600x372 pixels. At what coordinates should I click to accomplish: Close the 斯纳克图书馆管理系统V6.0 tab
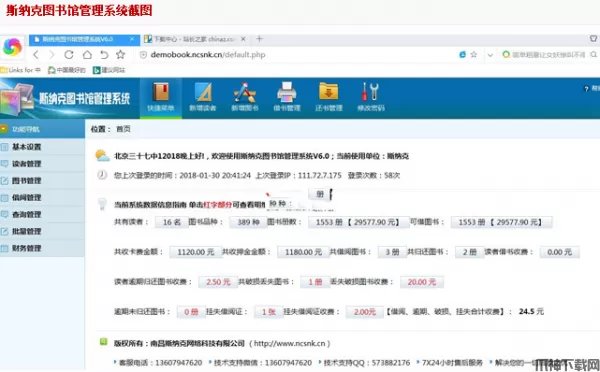pyautogui.click(x=132, y=39)
